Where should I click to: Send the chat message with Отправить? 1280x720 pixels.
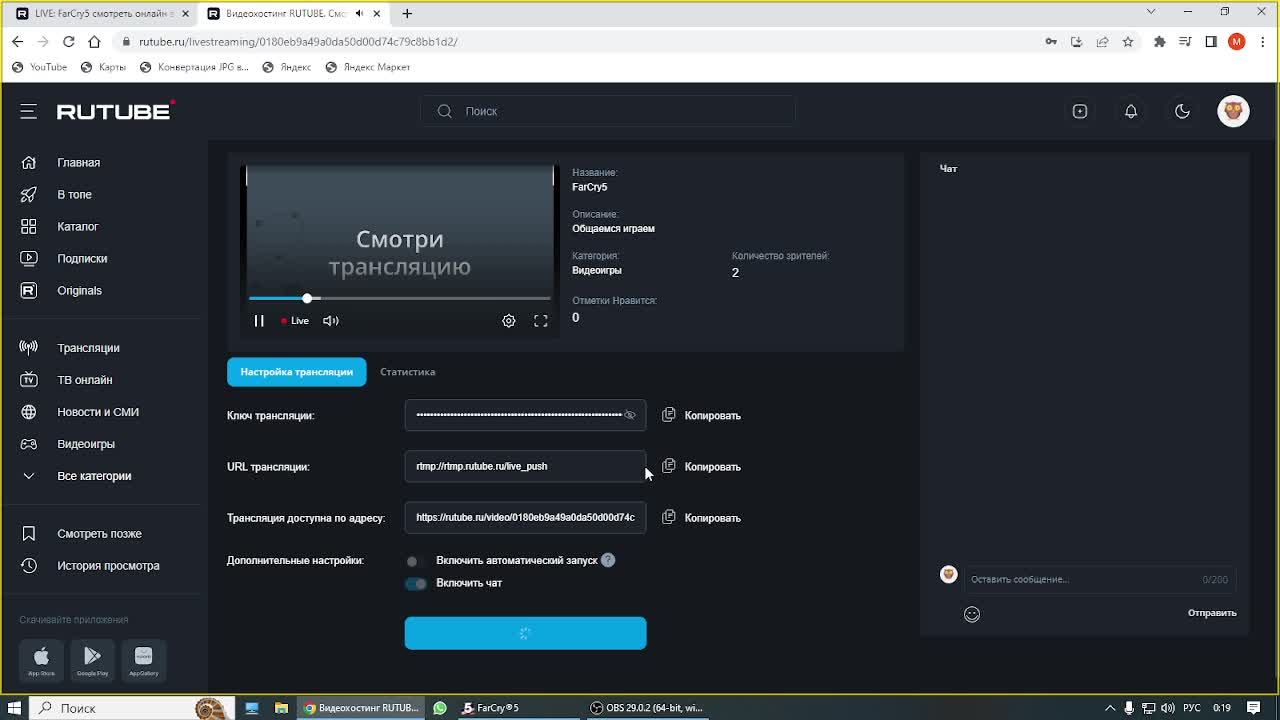[1212, 613]
